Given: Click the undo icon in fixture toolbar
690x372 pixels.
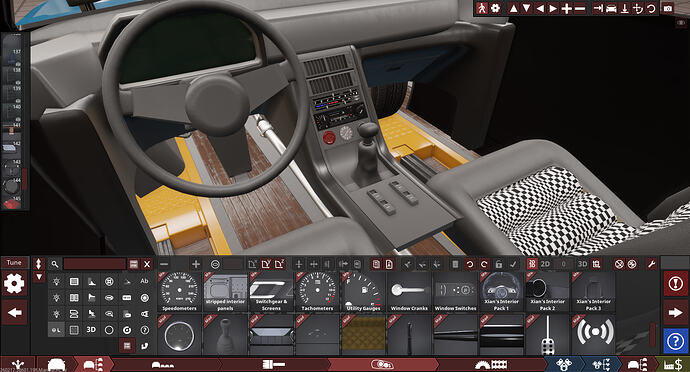Looking at the screenshot, I should pos(470,264).
